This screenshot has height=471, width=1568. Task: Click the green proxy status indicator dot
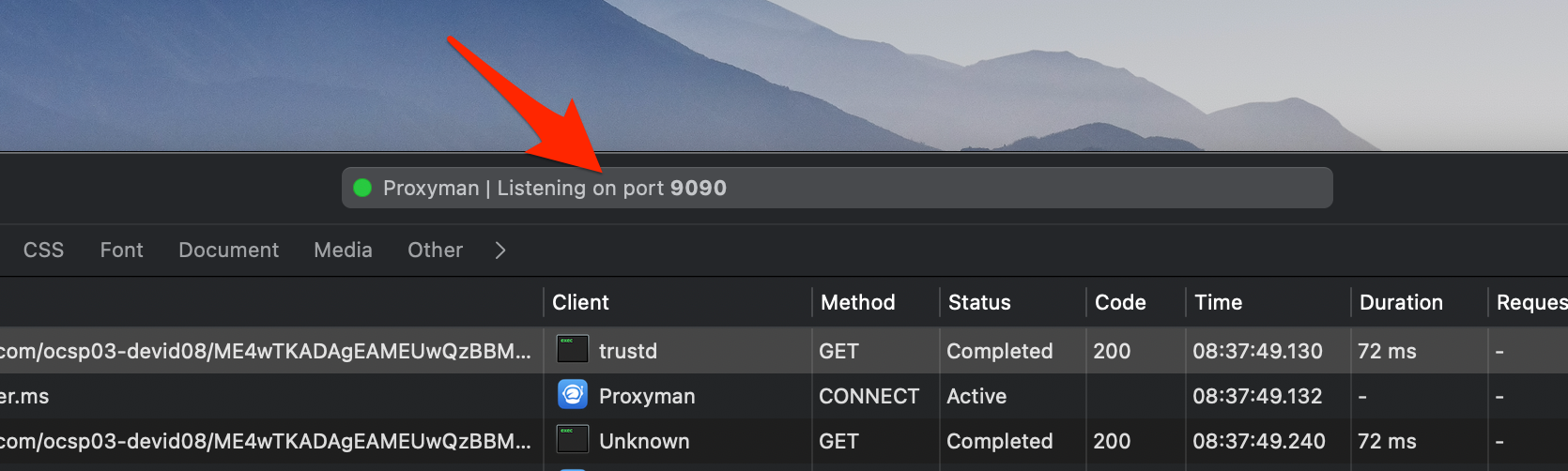(362, 188)
